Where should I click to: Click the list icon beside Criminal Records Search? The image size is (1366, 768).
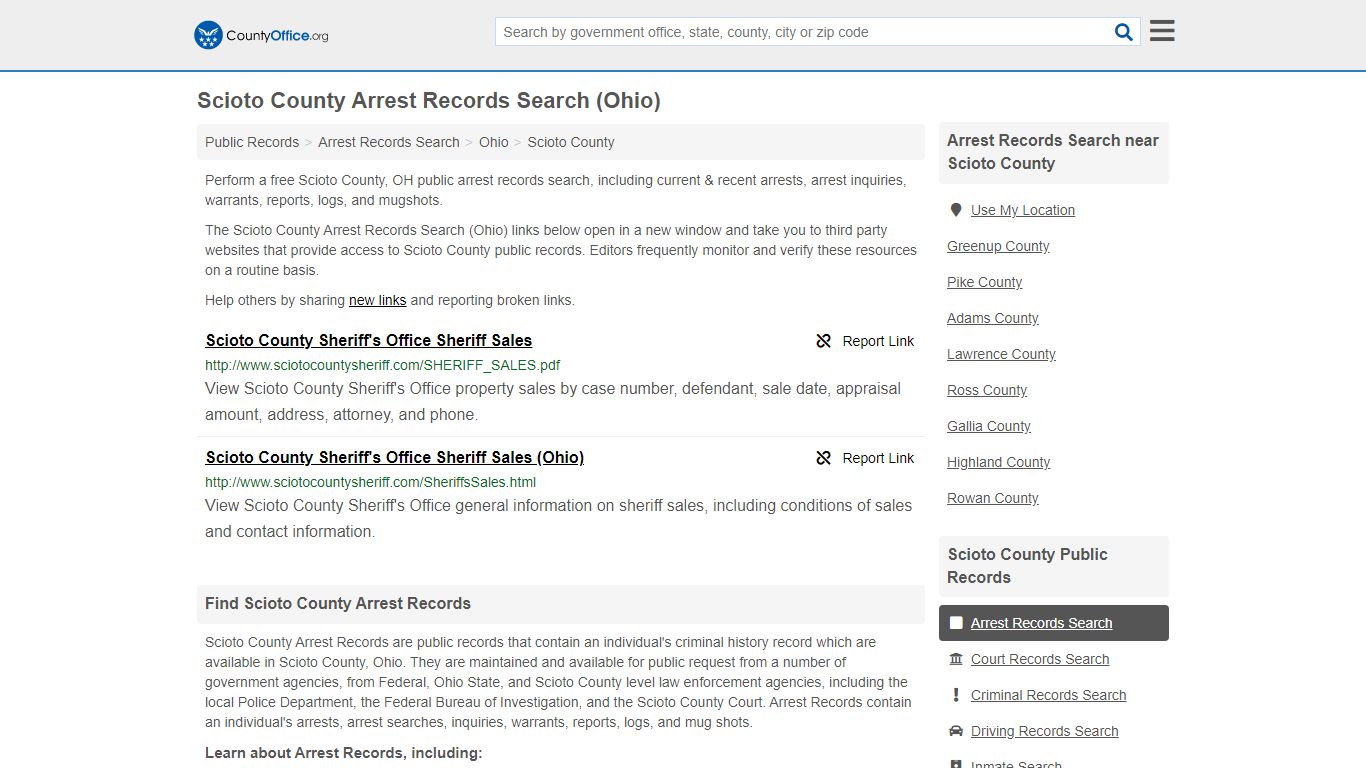(x=956, y=695)
